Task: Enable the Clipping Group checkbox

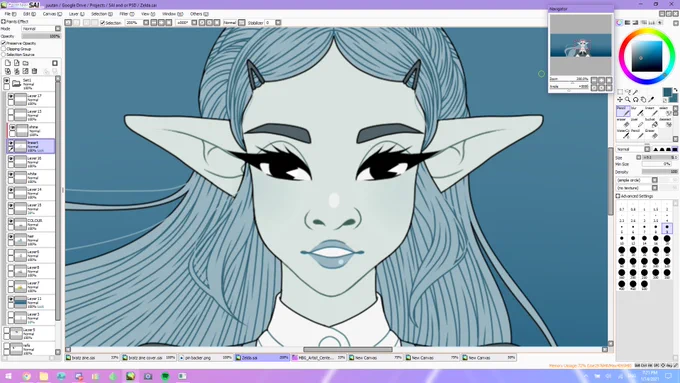Action: tap(3, 49)
